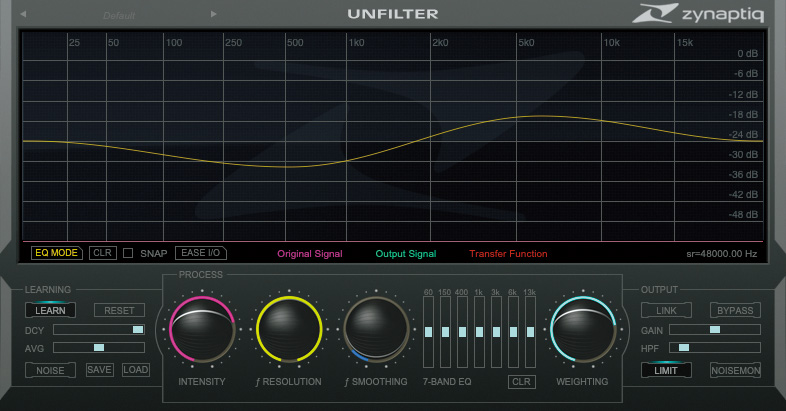Toggle Transfer Function display
This screenshot has width=786, height=411.
tap(508, 254)
